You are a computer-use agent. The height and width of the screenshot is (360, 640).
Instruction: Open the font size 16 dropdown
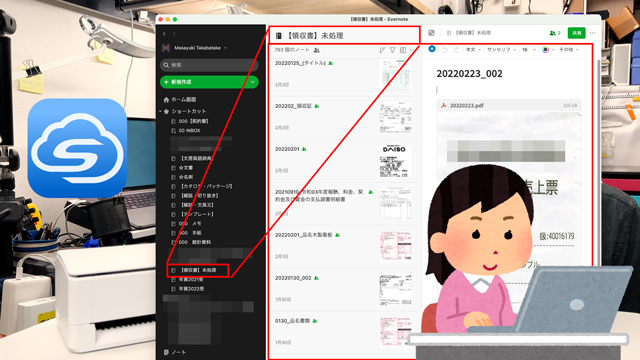tap(529, 49)
